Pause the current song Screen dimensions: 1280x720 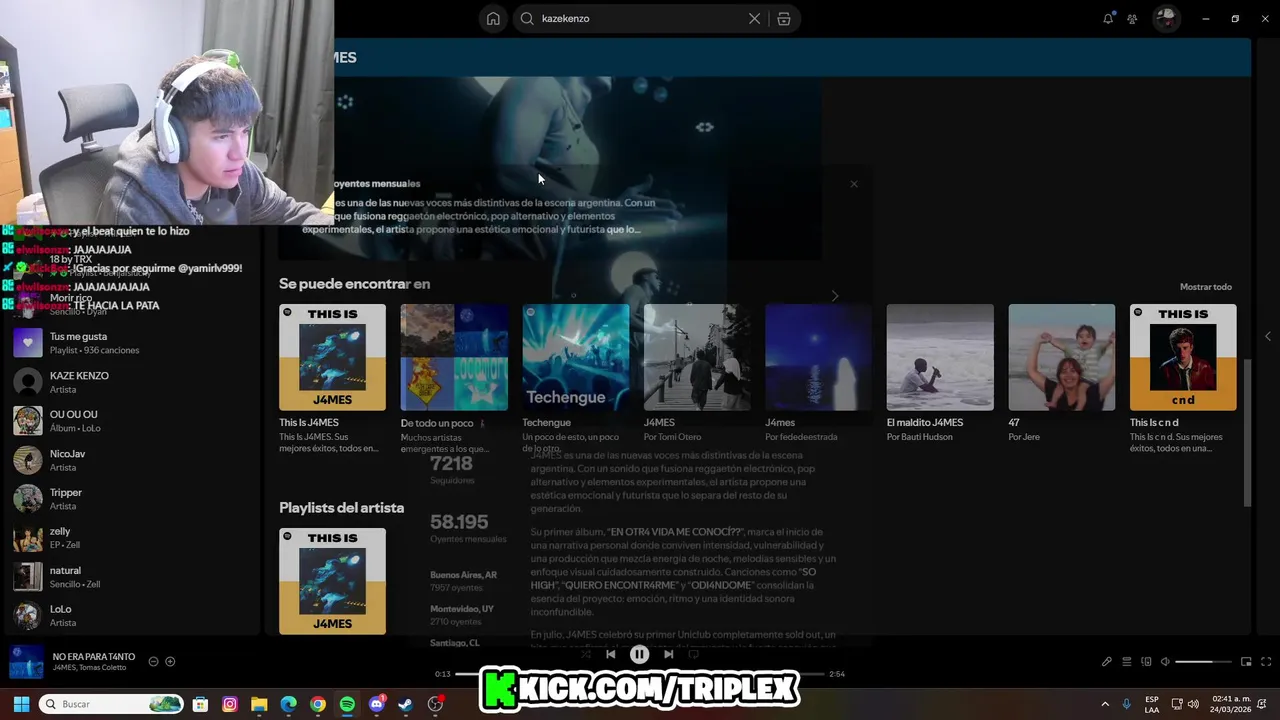tap(640, 654)
